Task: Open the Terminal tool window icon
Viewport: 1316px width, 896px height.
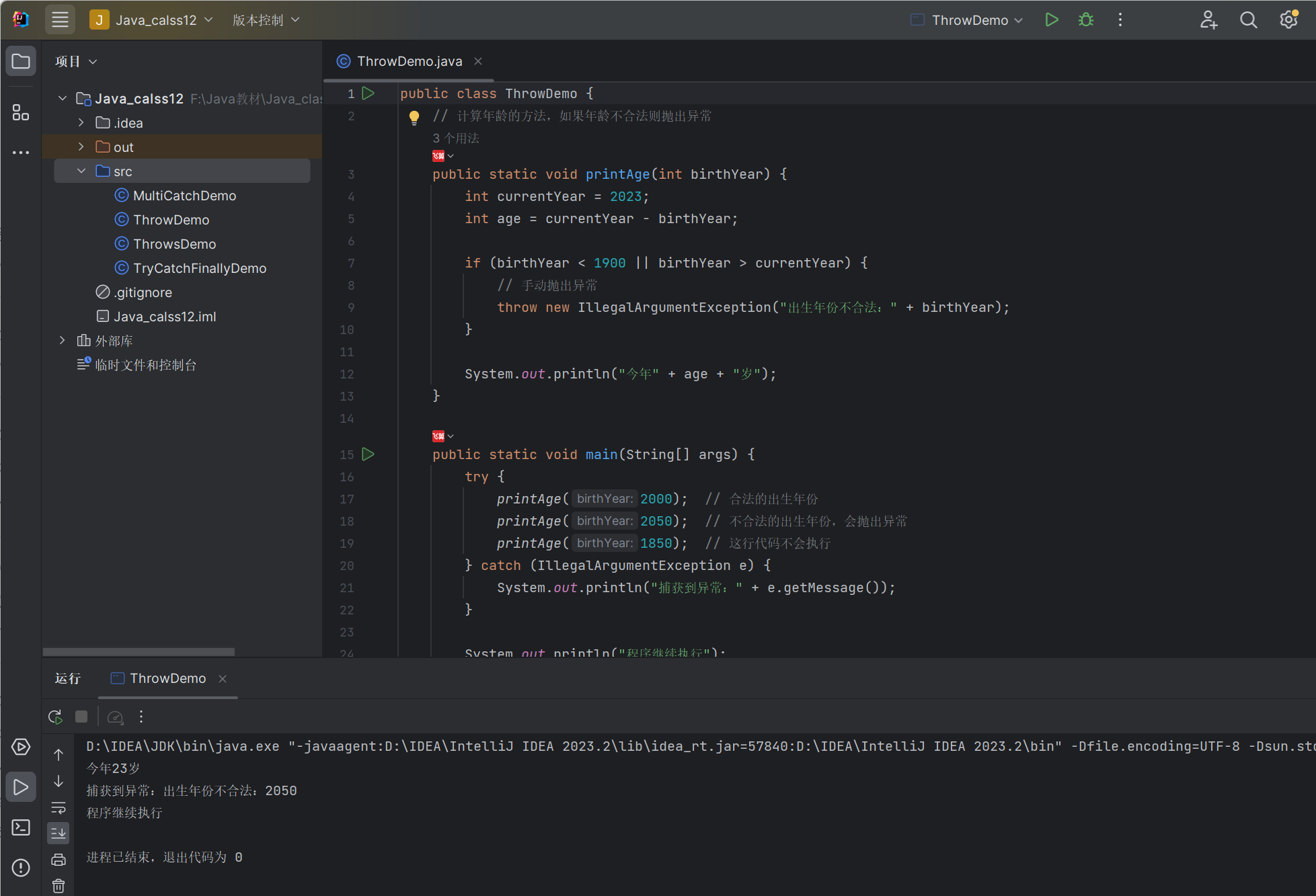Action: click(21, 827)
